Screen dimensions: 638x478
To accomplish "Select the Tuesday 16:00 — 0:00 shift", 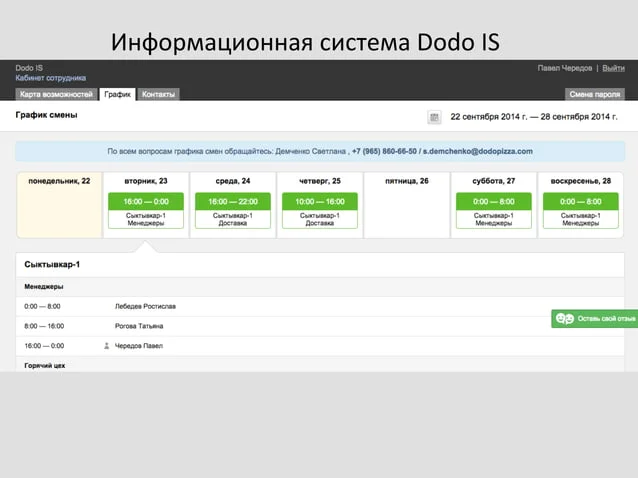I will tap(146, 210).
